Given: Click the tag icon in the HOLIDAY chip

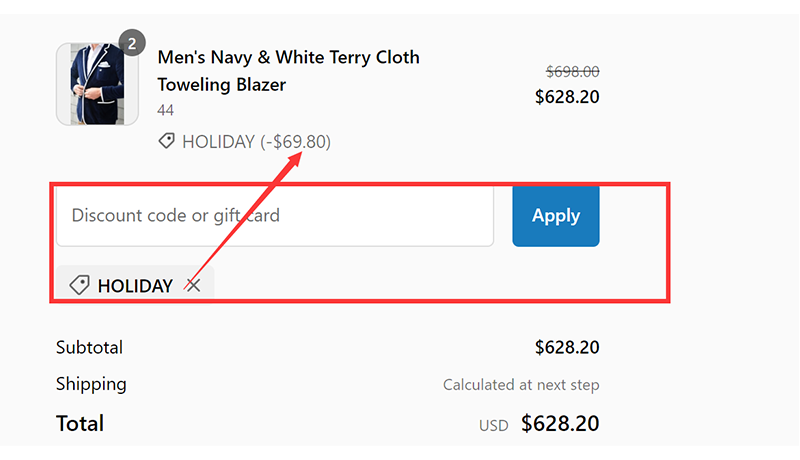Looking at the screenshot, I should click(x=79, y=285).
